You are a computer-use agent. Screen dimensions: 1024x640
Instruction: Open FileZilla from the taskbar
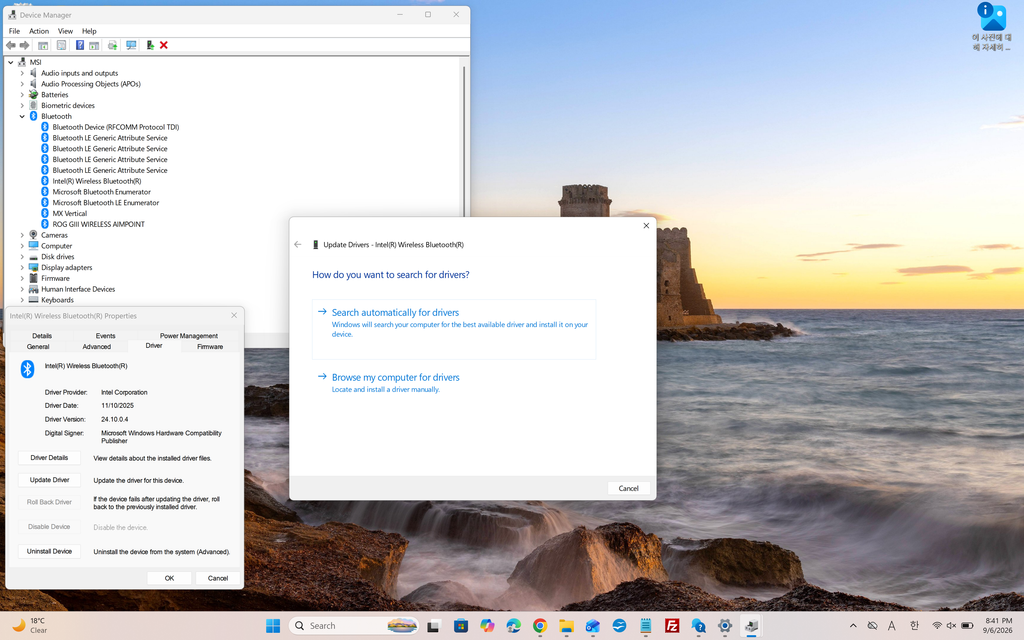tap(671, 626)
